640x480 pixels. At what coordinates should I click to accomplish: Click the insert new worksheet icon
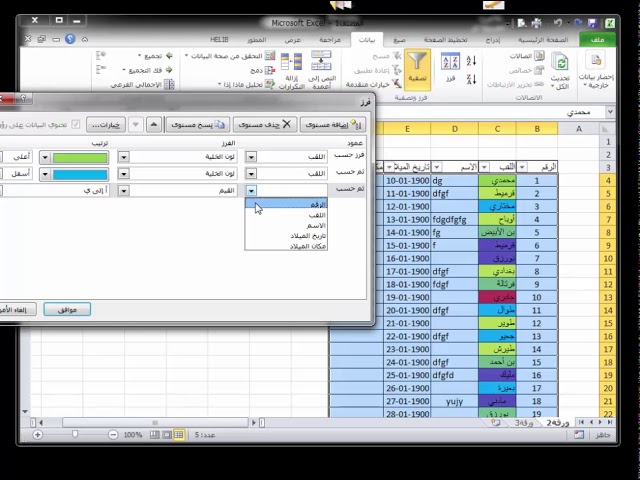coord(496,422)
